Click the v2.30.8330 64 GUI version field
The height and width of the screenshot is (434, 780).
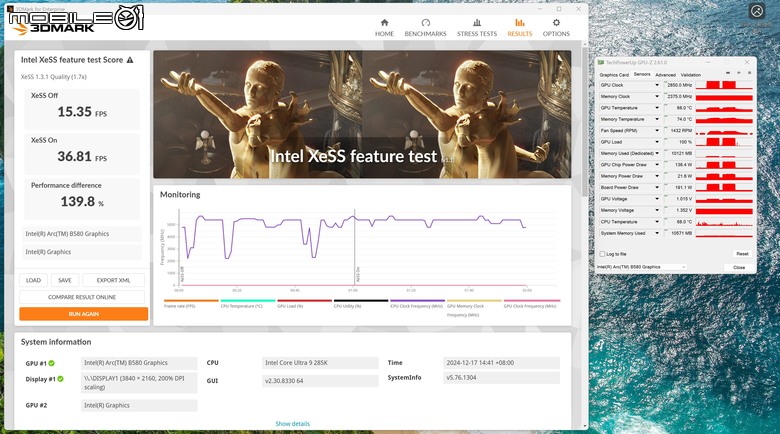point(320,381)
